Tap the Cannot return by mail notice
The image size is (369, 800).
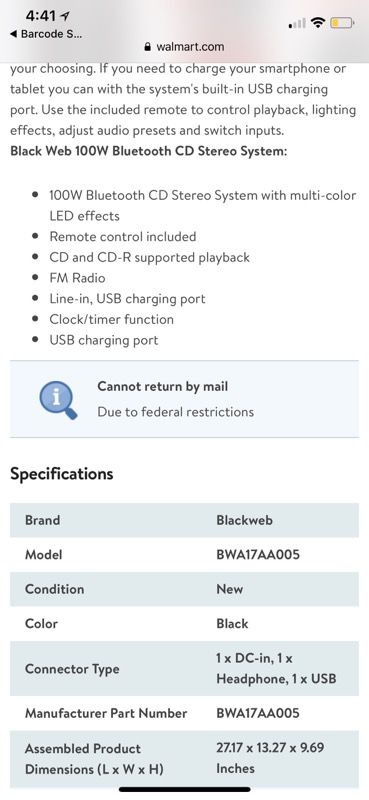(184, 399)
